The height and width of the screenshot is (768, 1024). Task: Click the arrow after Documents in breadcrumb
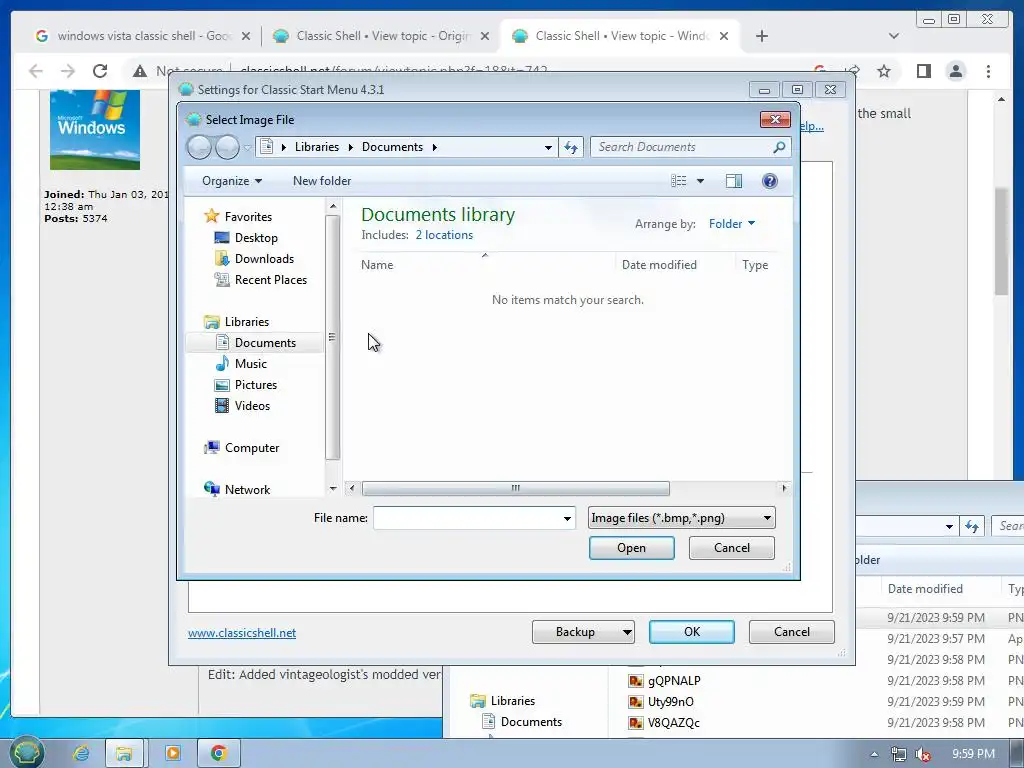pos(434,148)
